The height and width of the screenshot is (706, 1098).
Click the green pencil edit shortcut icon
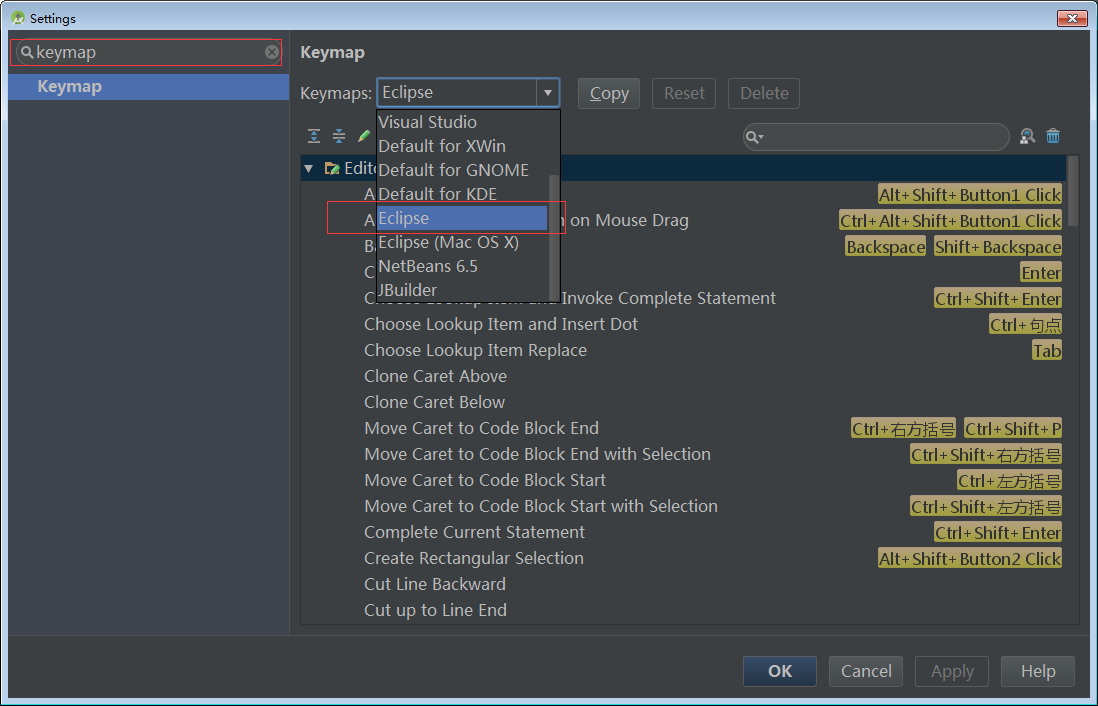[363, 136]
